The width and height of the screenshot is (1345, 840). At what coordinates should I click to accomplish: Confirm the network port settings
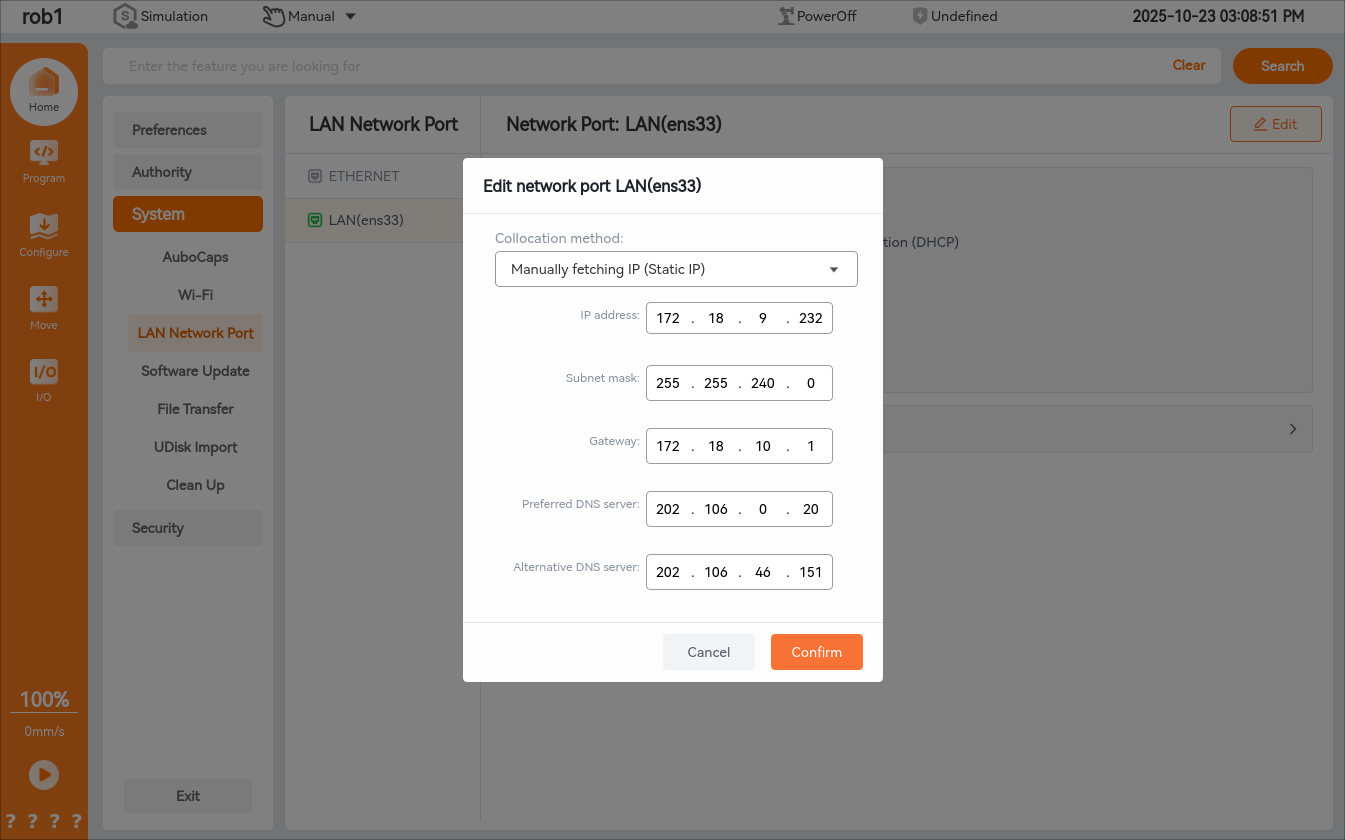pos(816,652)
